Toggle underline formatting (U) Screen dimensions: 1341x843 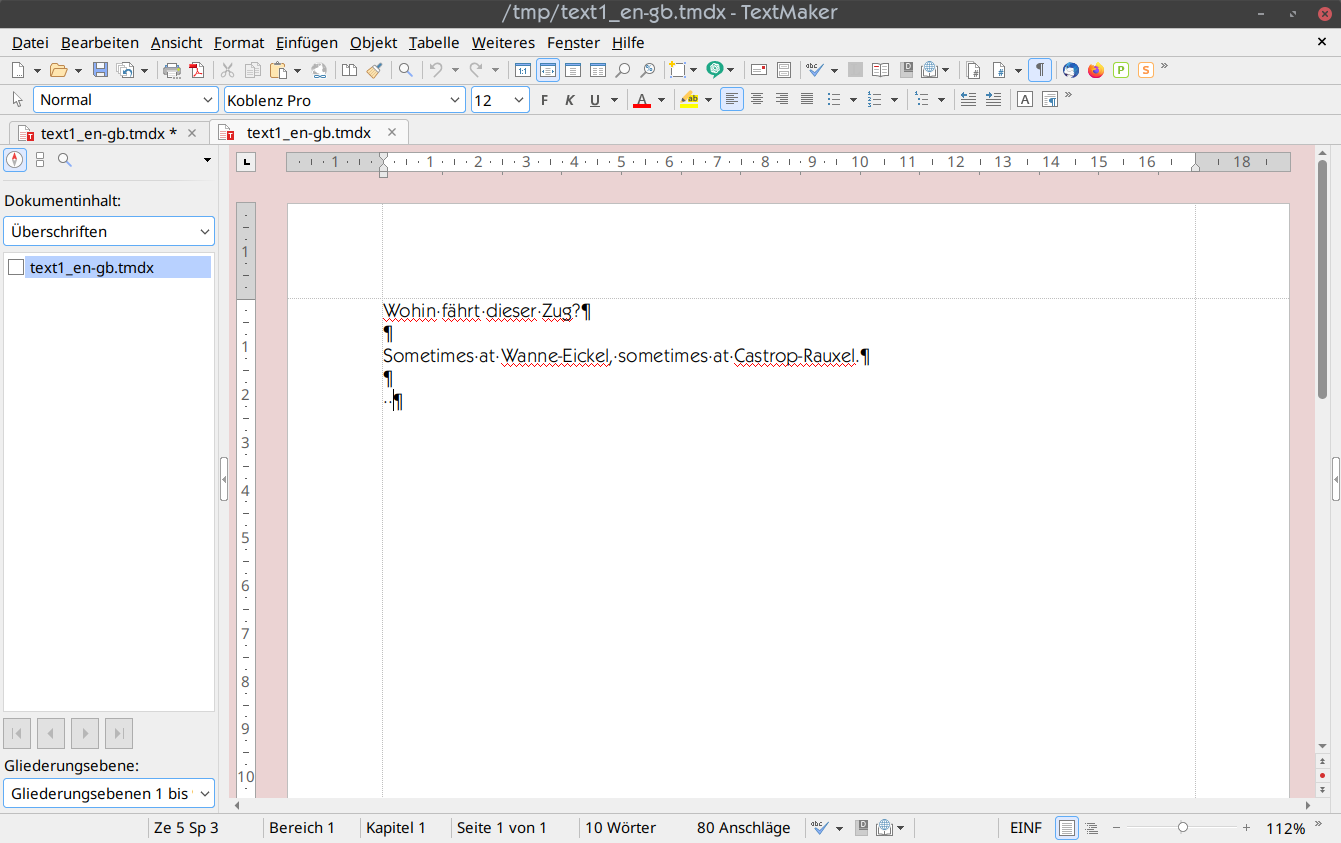[595, 99]
